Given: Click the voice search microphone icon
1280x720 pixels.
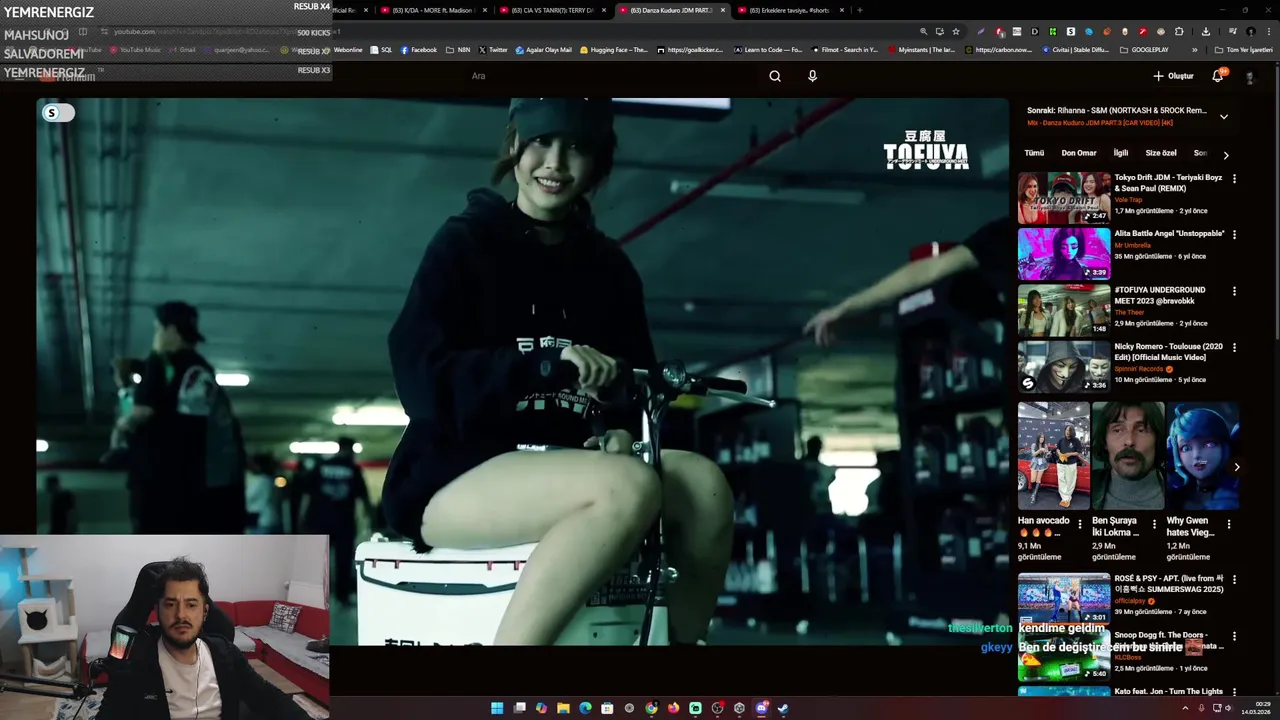Looking at the screenshot, I should click(812, 76).
